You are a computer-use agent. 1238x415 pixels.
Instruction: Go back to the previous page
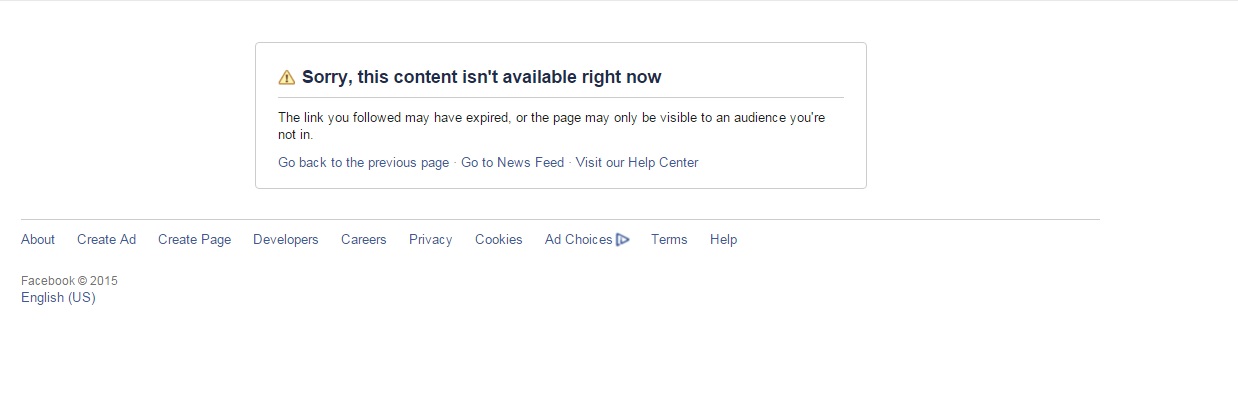click(x=363, y=163)
